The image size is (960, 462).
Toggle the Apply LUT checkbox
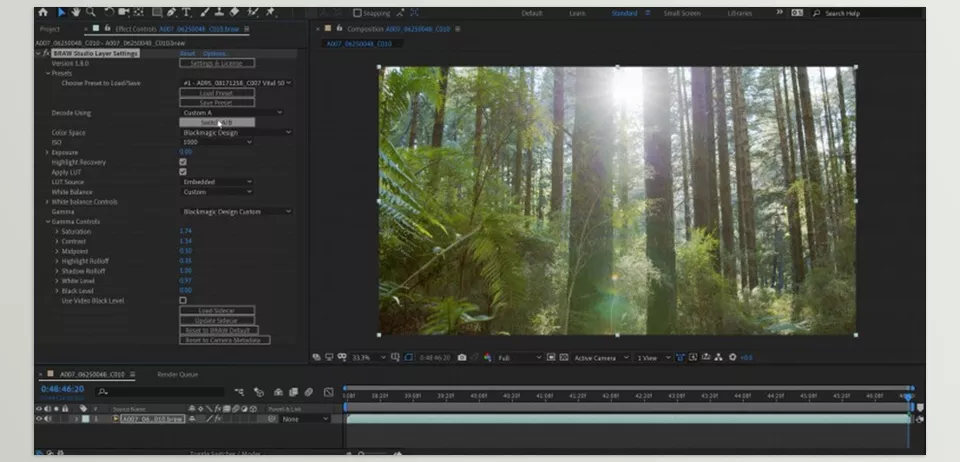[182, 172]
